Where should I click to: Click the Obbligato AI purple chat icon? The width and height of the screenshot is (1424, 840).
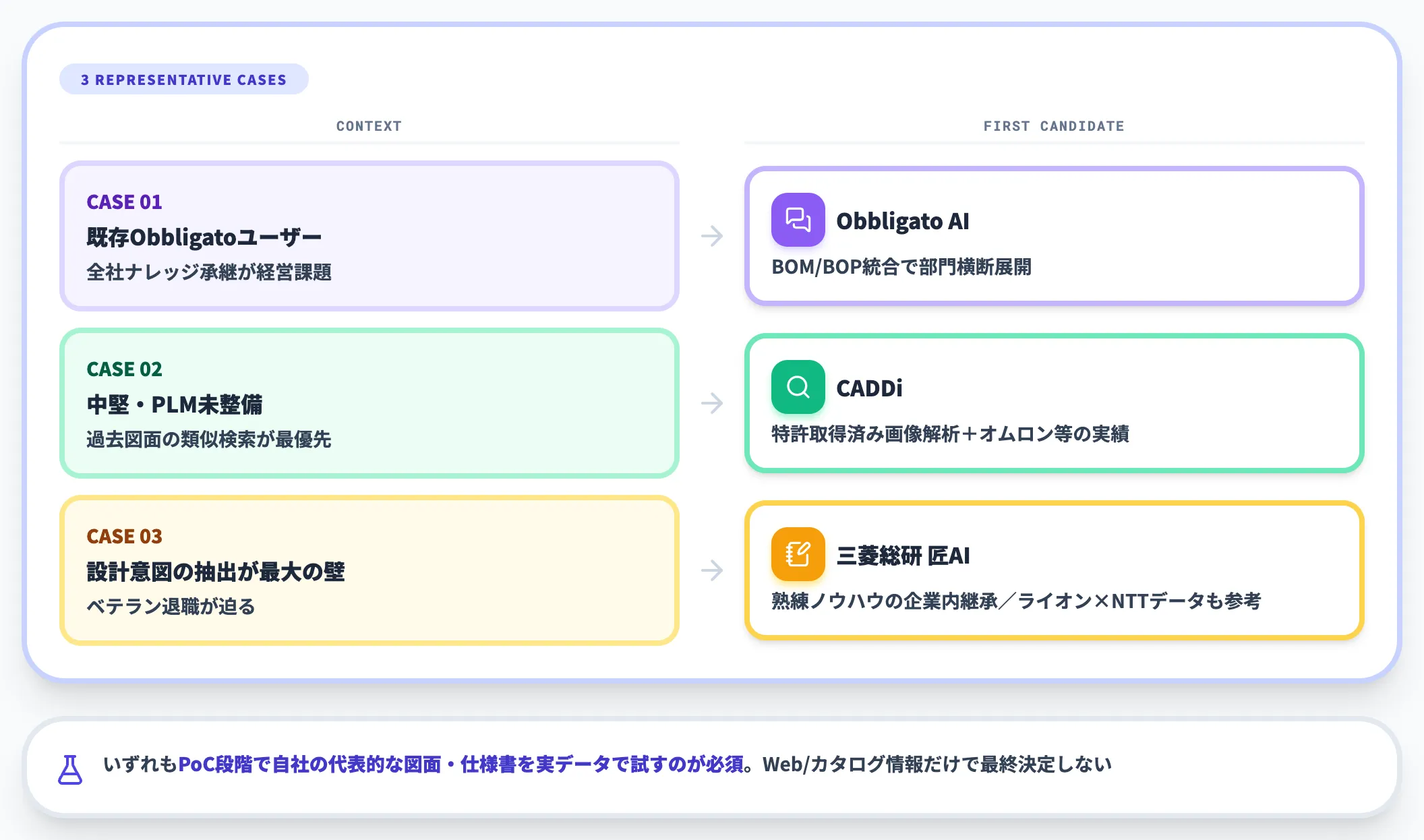798,220
